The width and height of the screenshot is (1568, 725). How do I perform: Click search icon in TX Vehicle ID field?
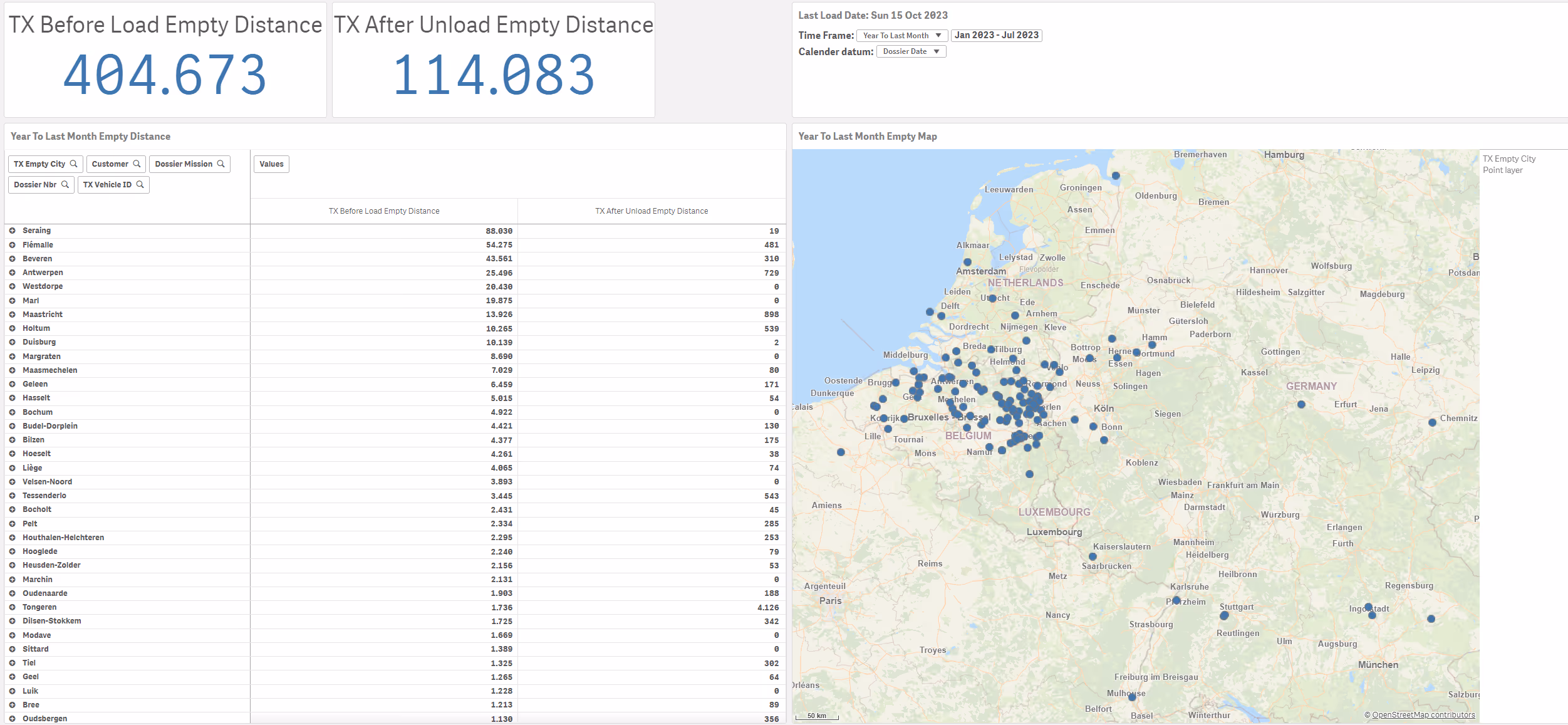coord(140,185)
